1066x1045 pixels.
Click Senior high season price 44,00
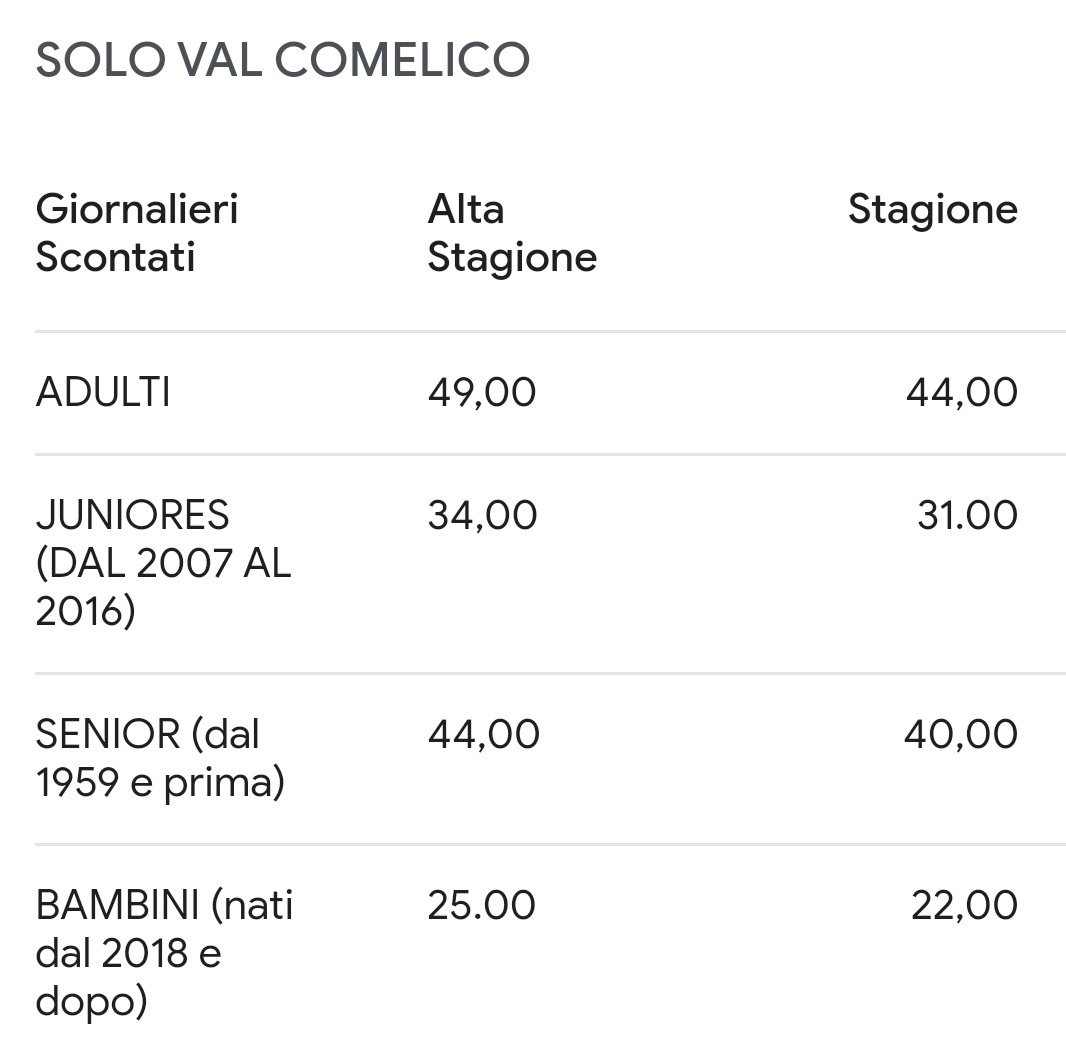click(x=483, y=735)
